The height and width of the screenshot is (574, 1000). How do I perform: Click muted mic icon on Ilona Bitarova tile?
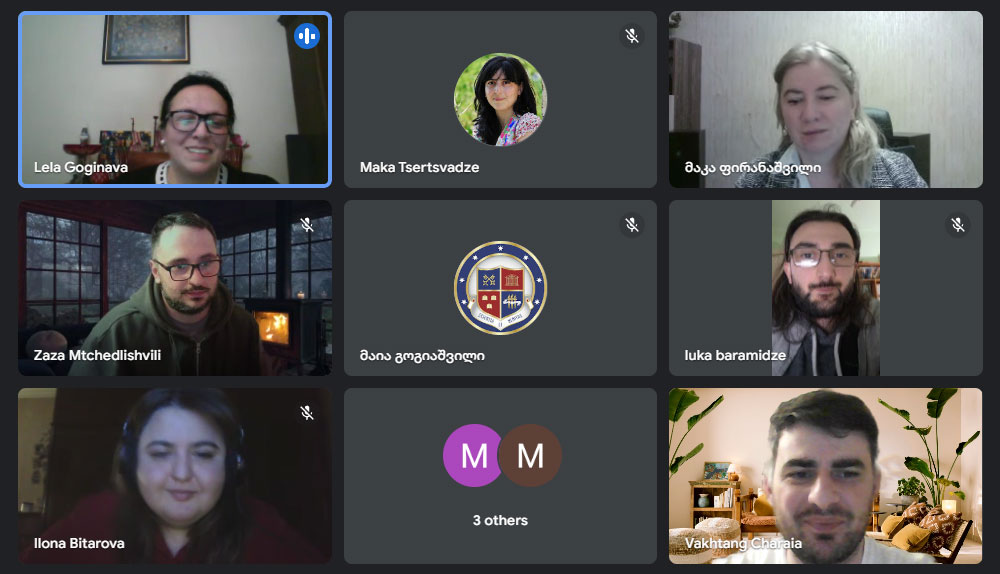[307, 413]
